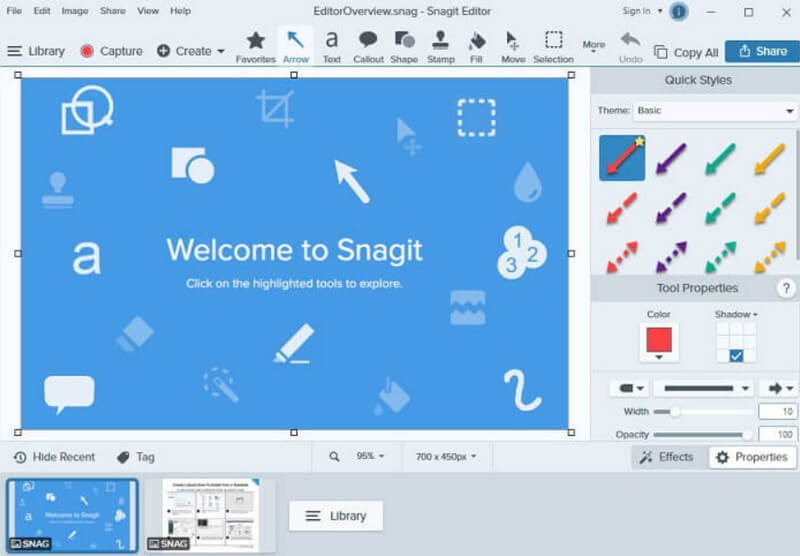
Task: Click the Tag icon in bottom bar
Action: pos(123,457)
